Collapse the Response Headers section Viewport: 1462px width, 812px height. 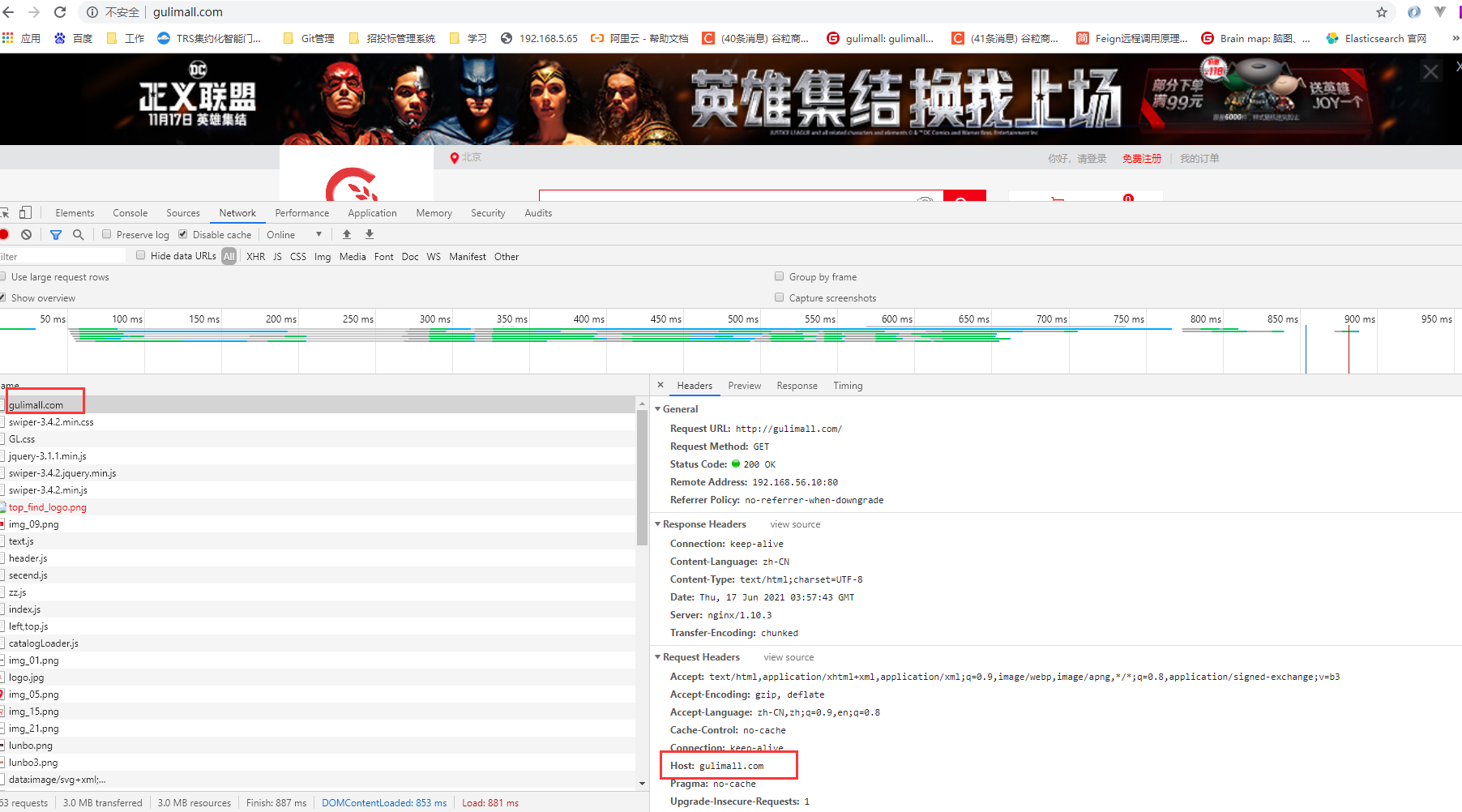658,524
